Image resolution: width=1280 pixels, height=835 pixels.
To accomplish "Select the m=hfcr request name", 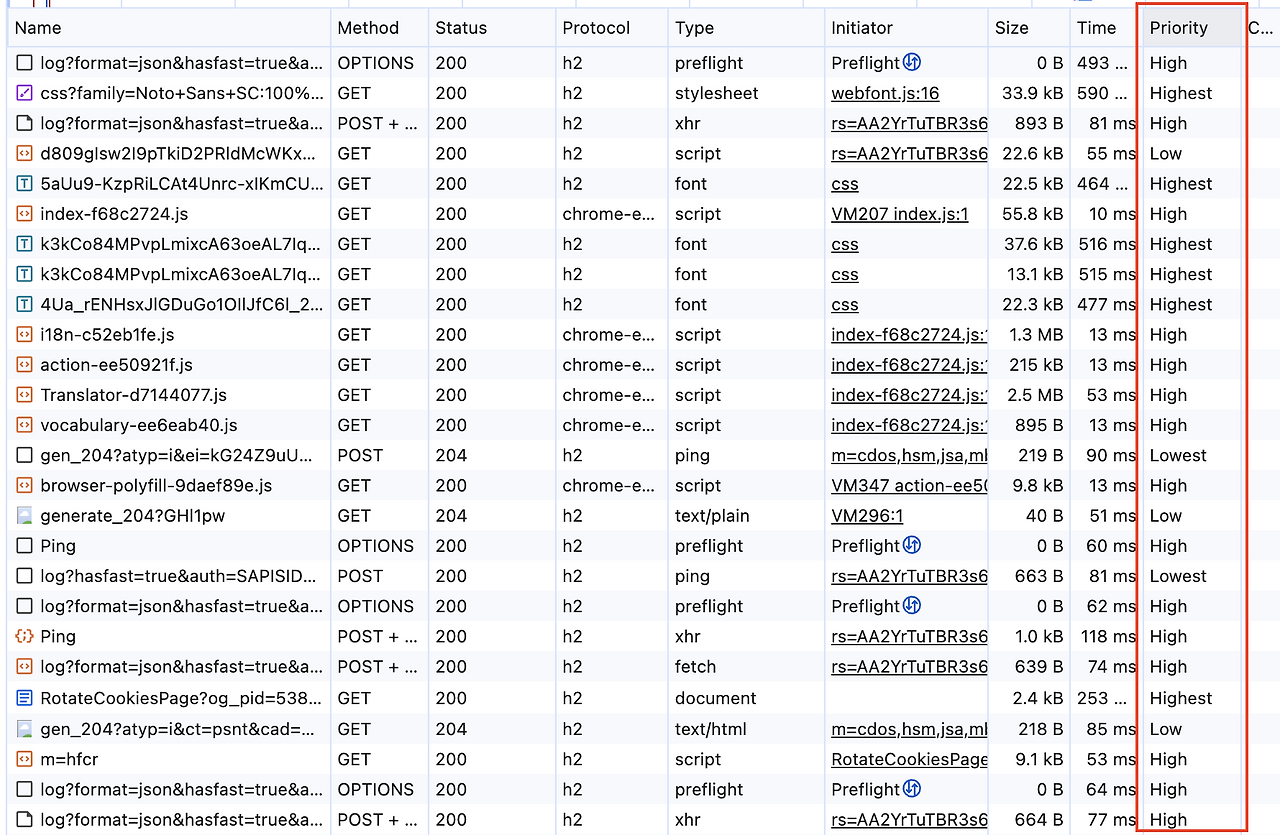I will (69, 759).
